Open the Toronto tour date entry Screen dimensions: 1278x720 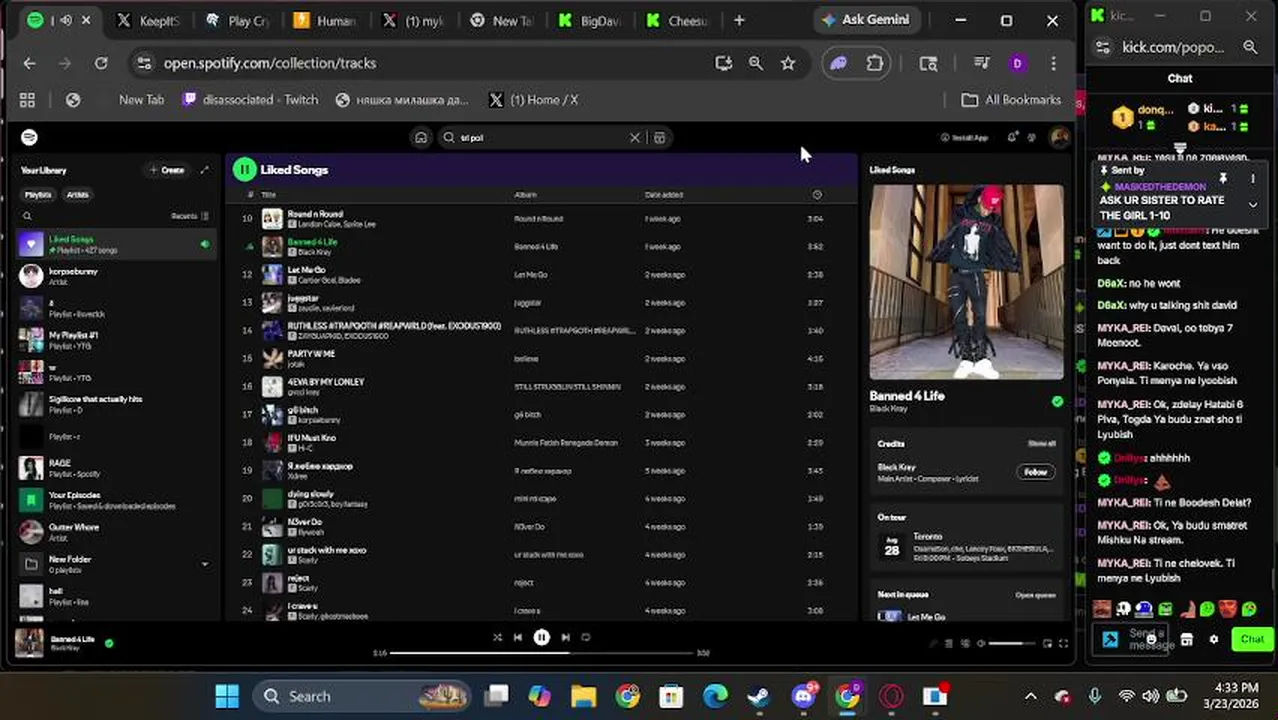coord(966,545)
